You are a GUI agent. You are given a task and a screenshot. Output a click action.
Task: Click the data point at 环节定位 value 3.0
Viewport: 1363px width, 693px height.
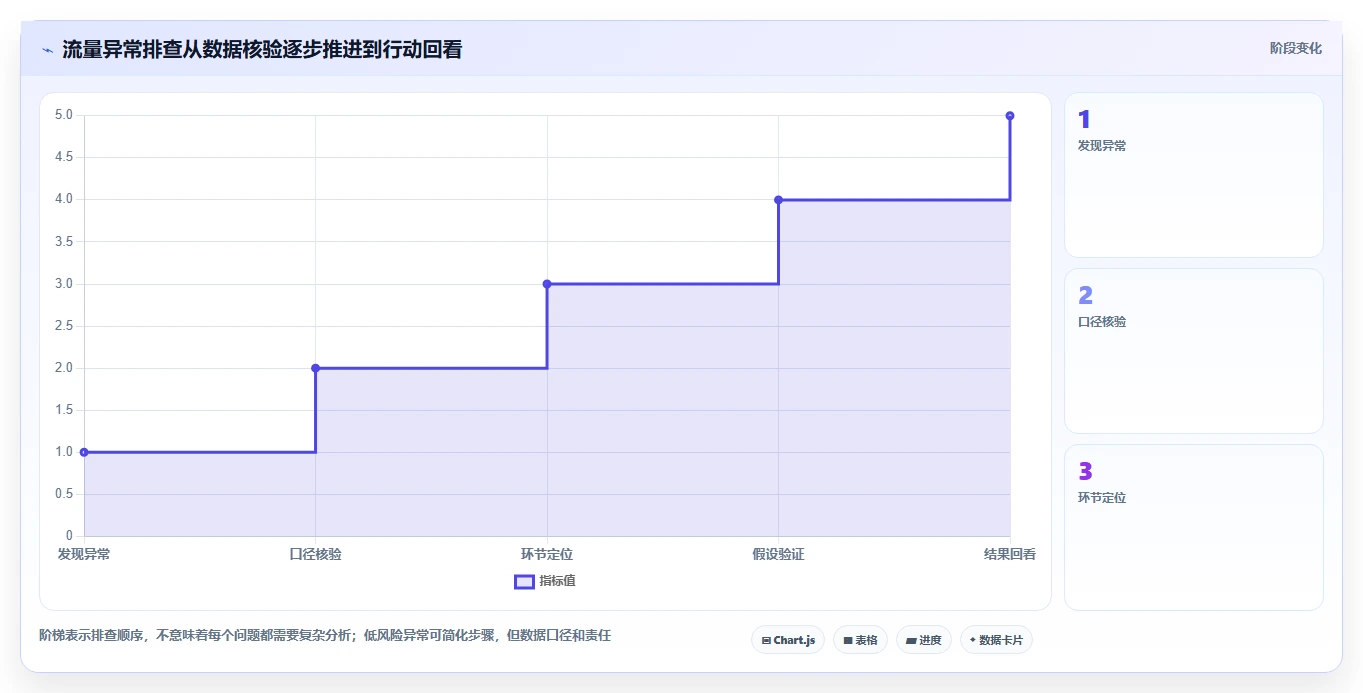click(x=547, y=284)
